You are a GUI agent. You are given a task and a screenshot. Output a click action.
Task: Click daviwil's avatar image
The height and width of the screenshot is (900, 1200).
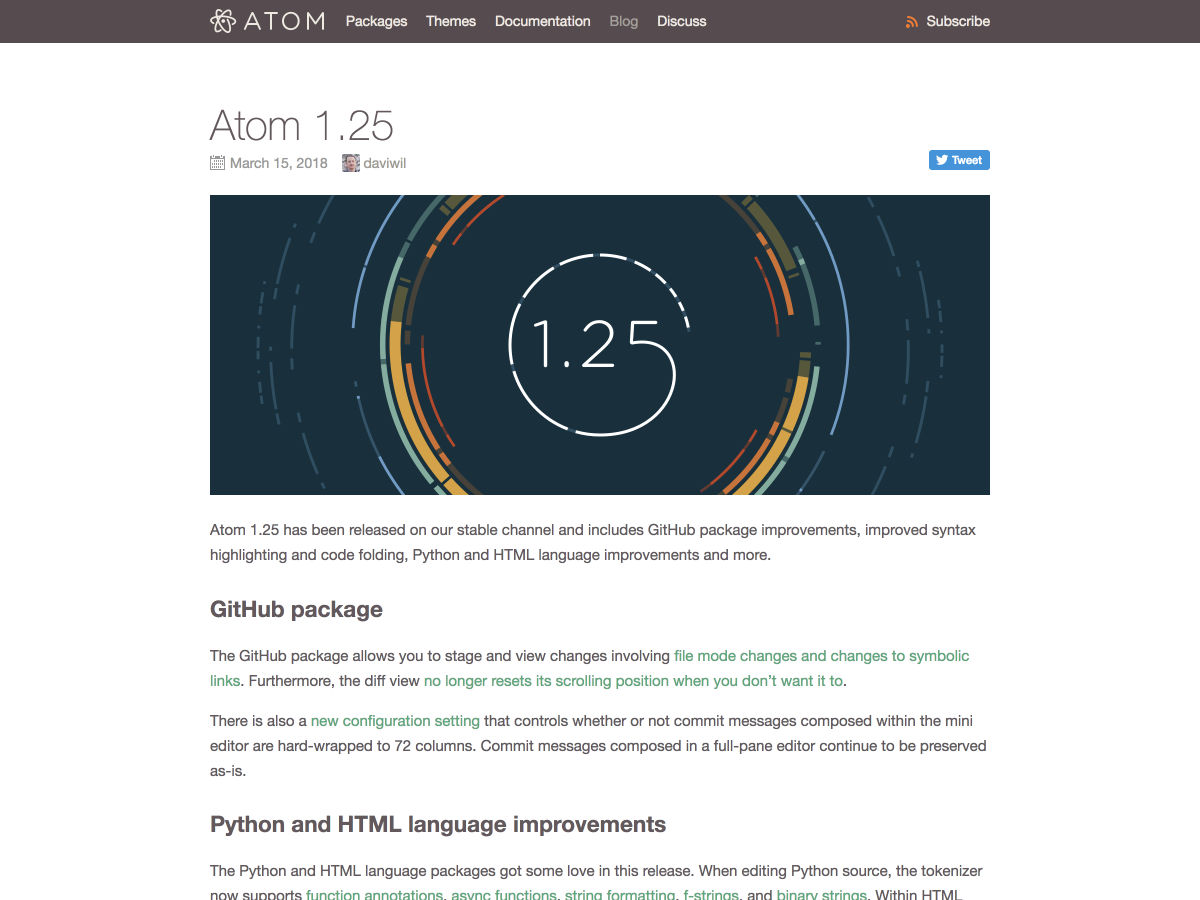(x=351, y=163)
